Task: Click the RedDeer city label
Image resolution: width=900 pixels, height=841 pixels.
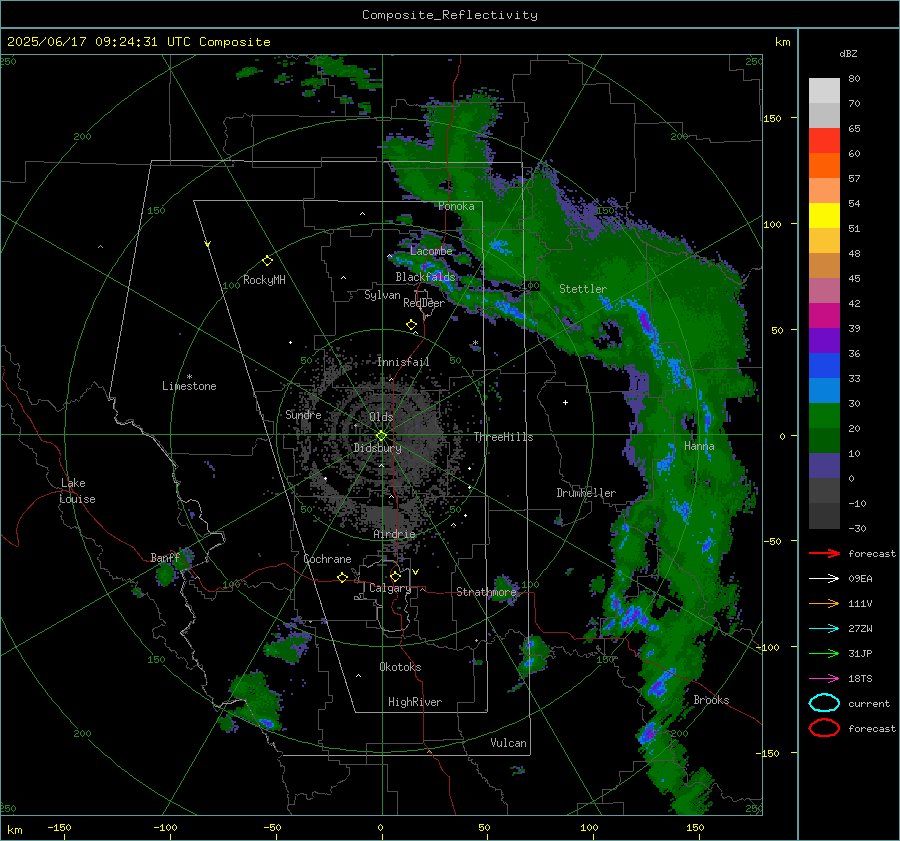Action: (424, 303)
